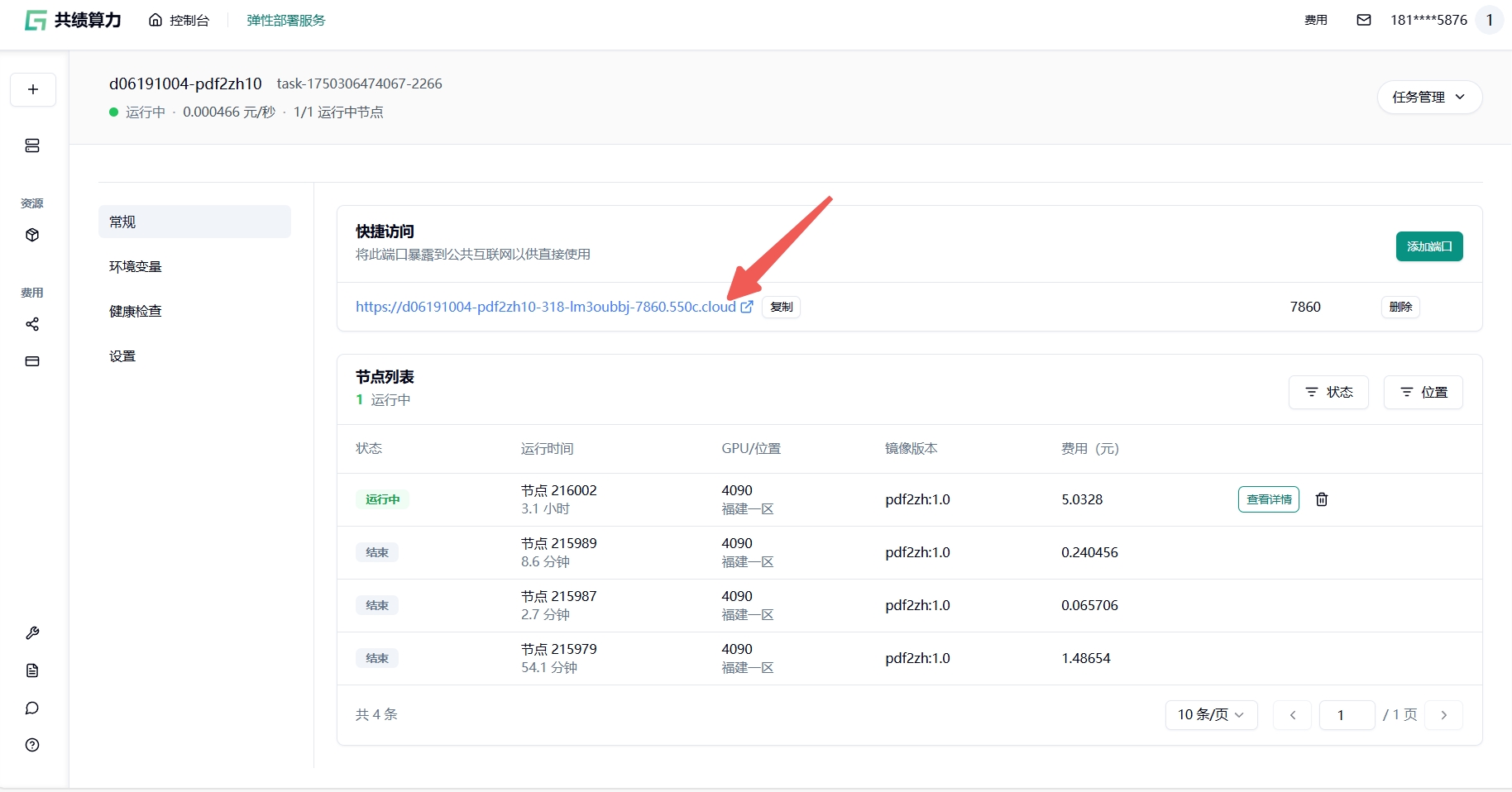Open the 状态 filter dropdown
The height and width of the screenshot is (792, 1512).
pyautogui.click(x=1328, y=392)
